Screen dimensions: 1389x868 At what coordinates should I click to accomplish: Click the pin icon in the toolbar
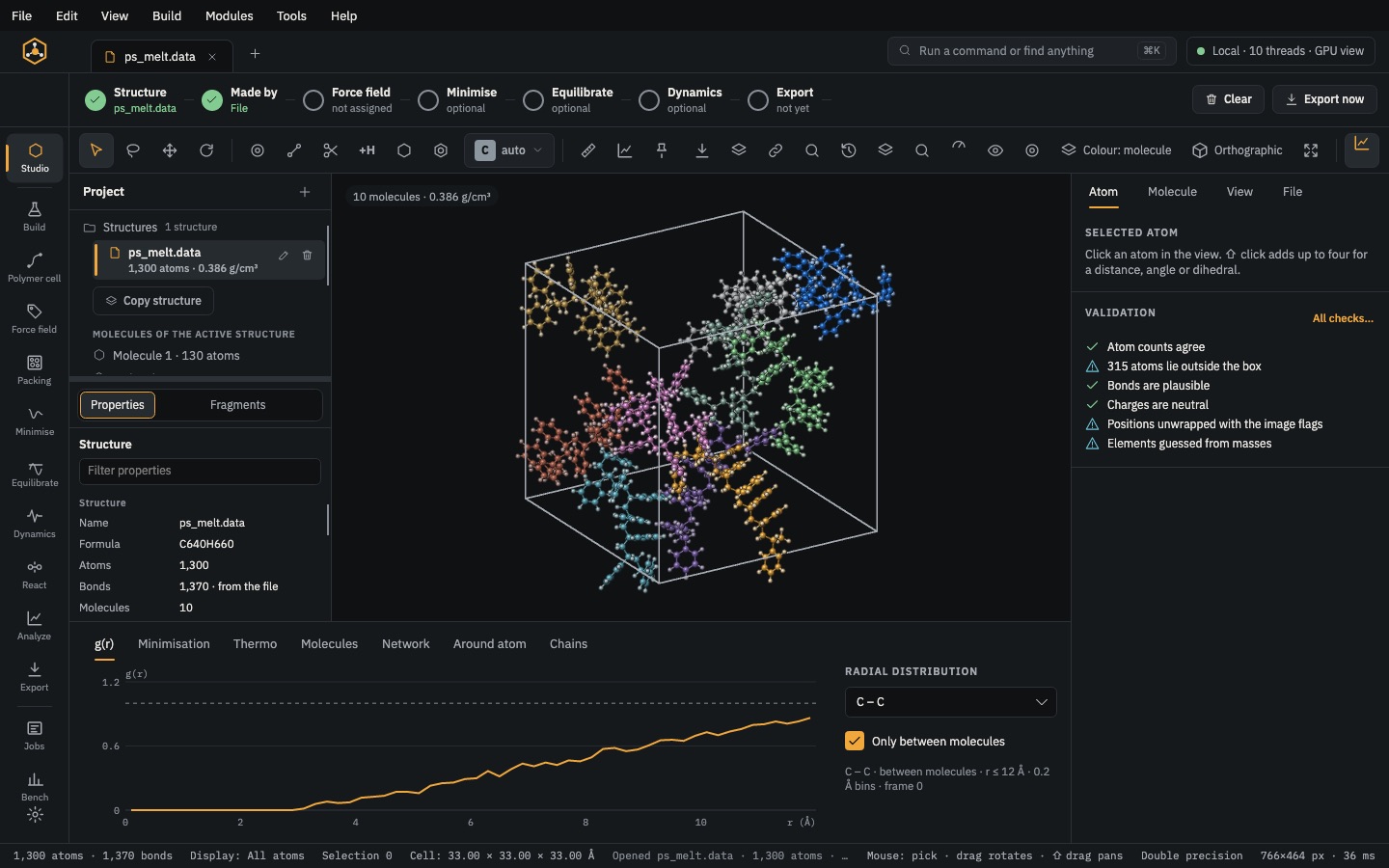pos(662,150)
